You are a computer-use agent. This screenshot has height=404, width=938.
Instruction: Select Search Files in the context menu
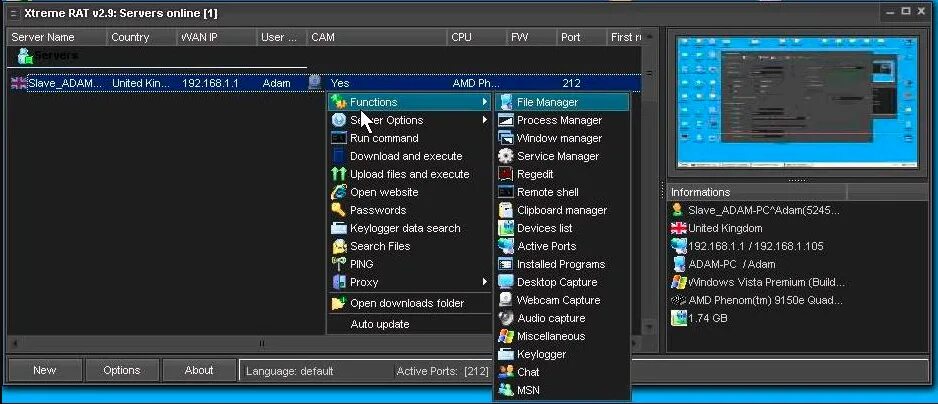(409, 246)
